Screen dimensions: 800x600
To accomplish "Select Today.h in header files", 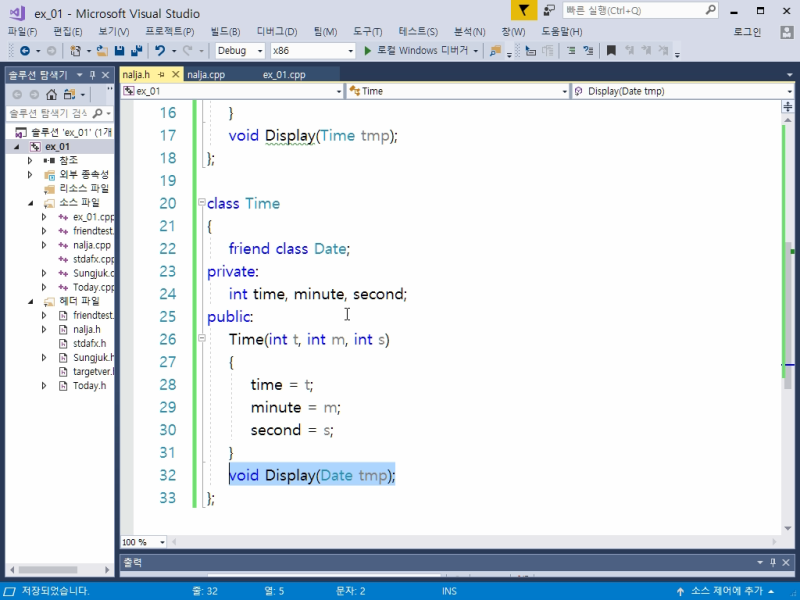I will click(x=89, y=386).
